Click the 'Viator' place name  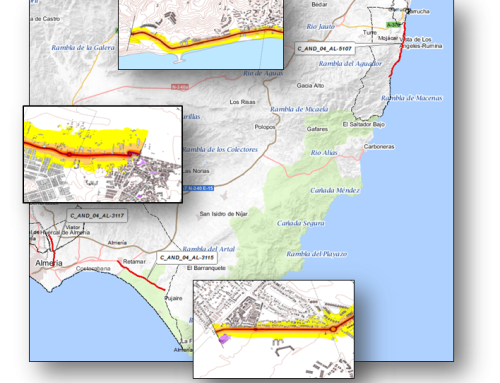pyautogui.click(x=73, y=227)
